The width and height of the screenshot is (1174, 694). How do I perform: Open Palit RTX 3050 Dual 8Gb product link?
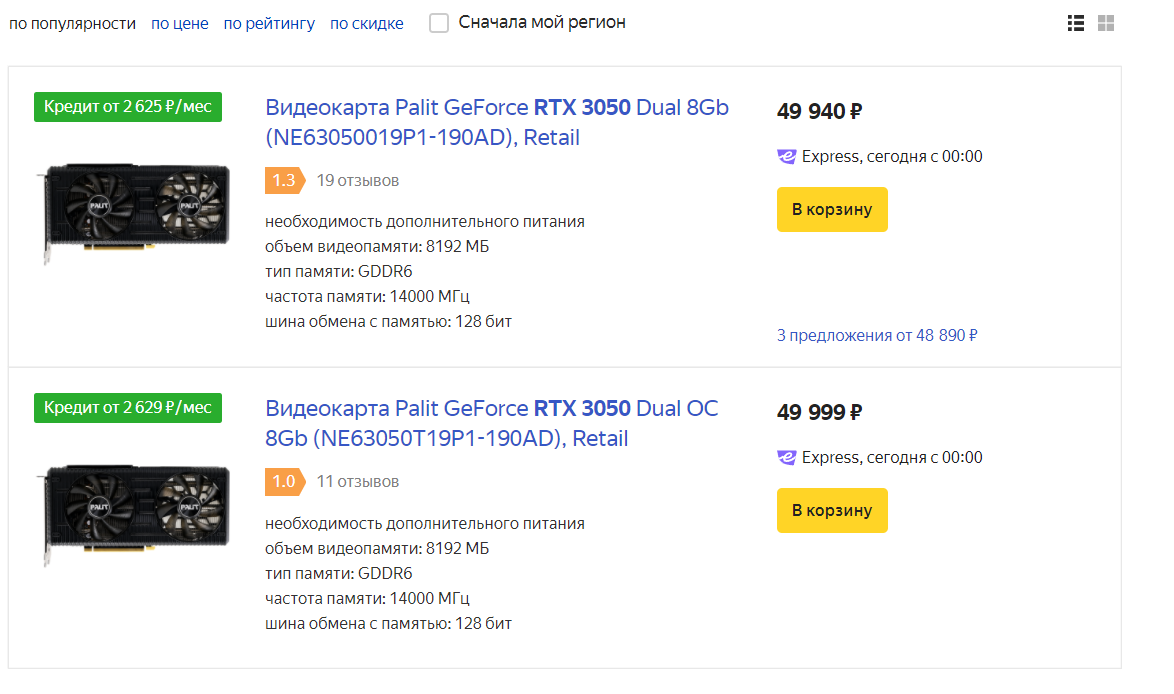(x=497, y=122)
